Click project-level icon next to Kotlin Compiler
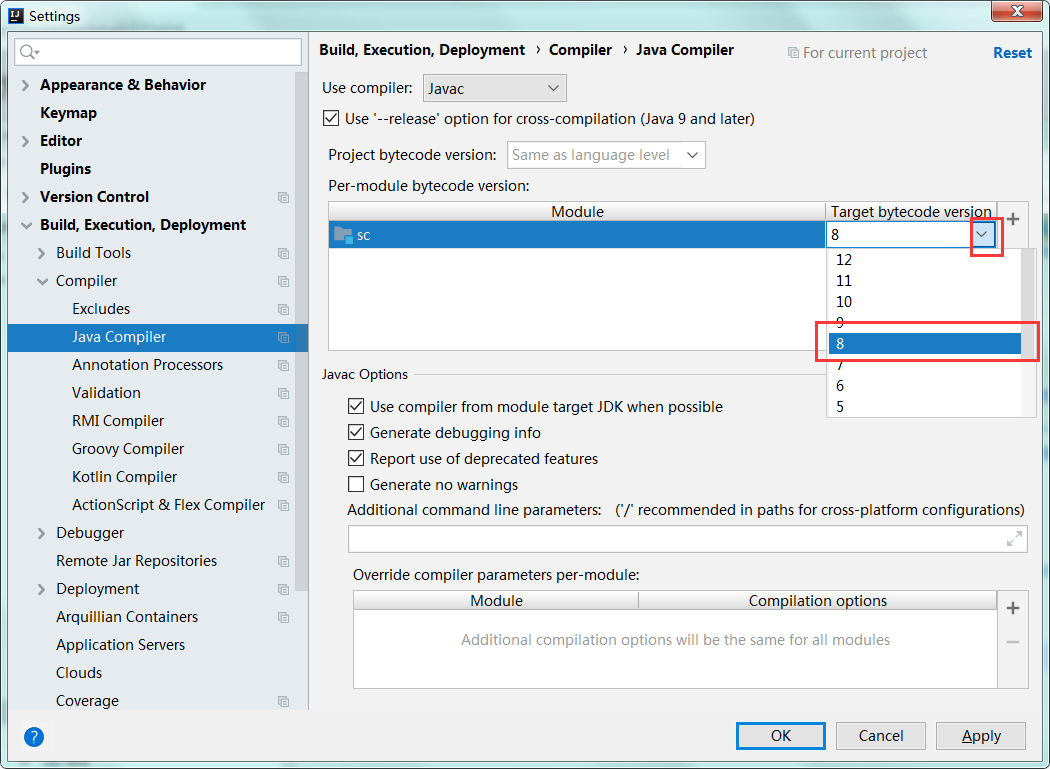Image resolution: width=1050 pixels, height=769 pixels. click(283, 478)
